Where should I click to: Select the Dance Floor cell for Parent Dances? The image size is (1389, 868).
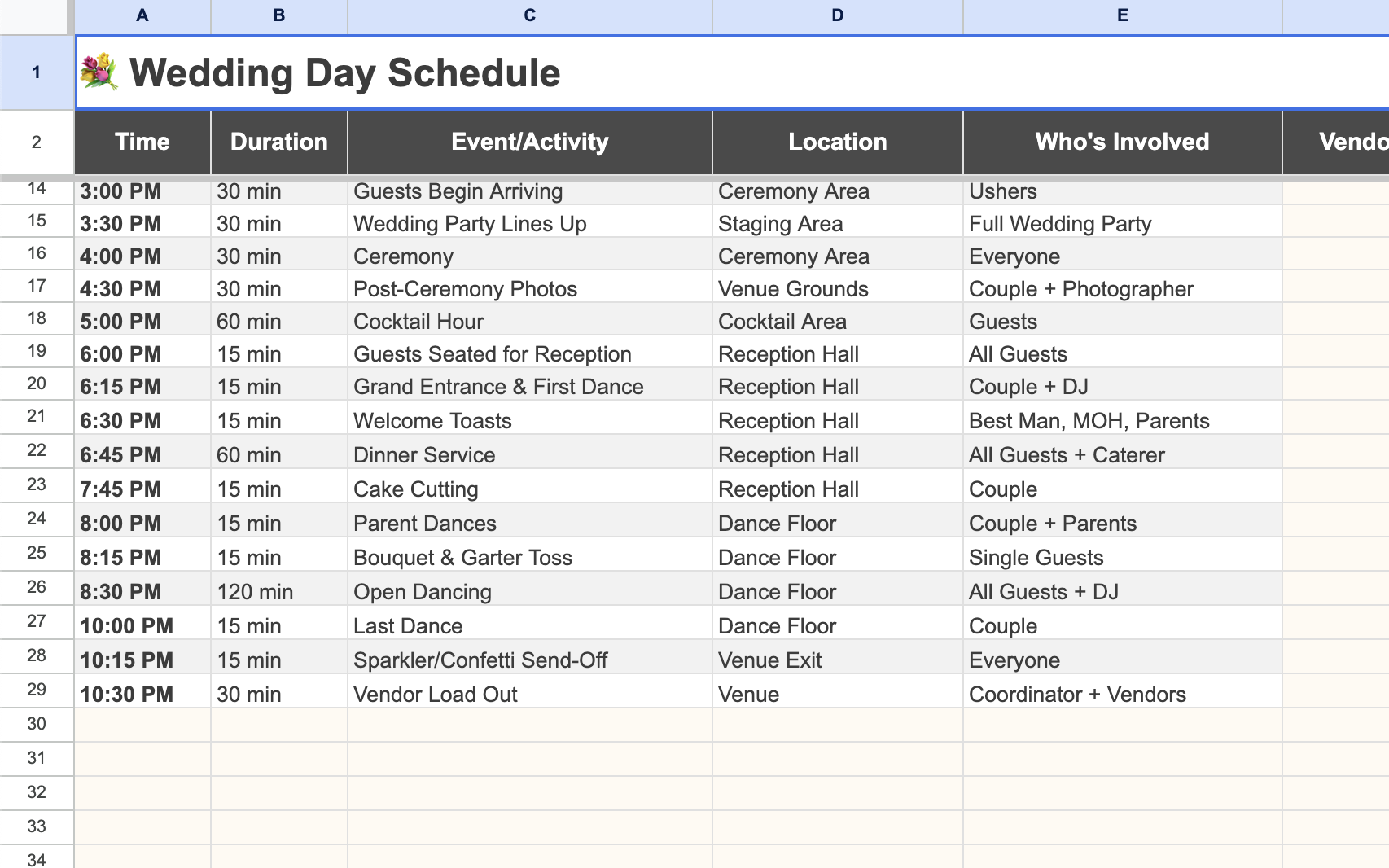tap(837, 523)
